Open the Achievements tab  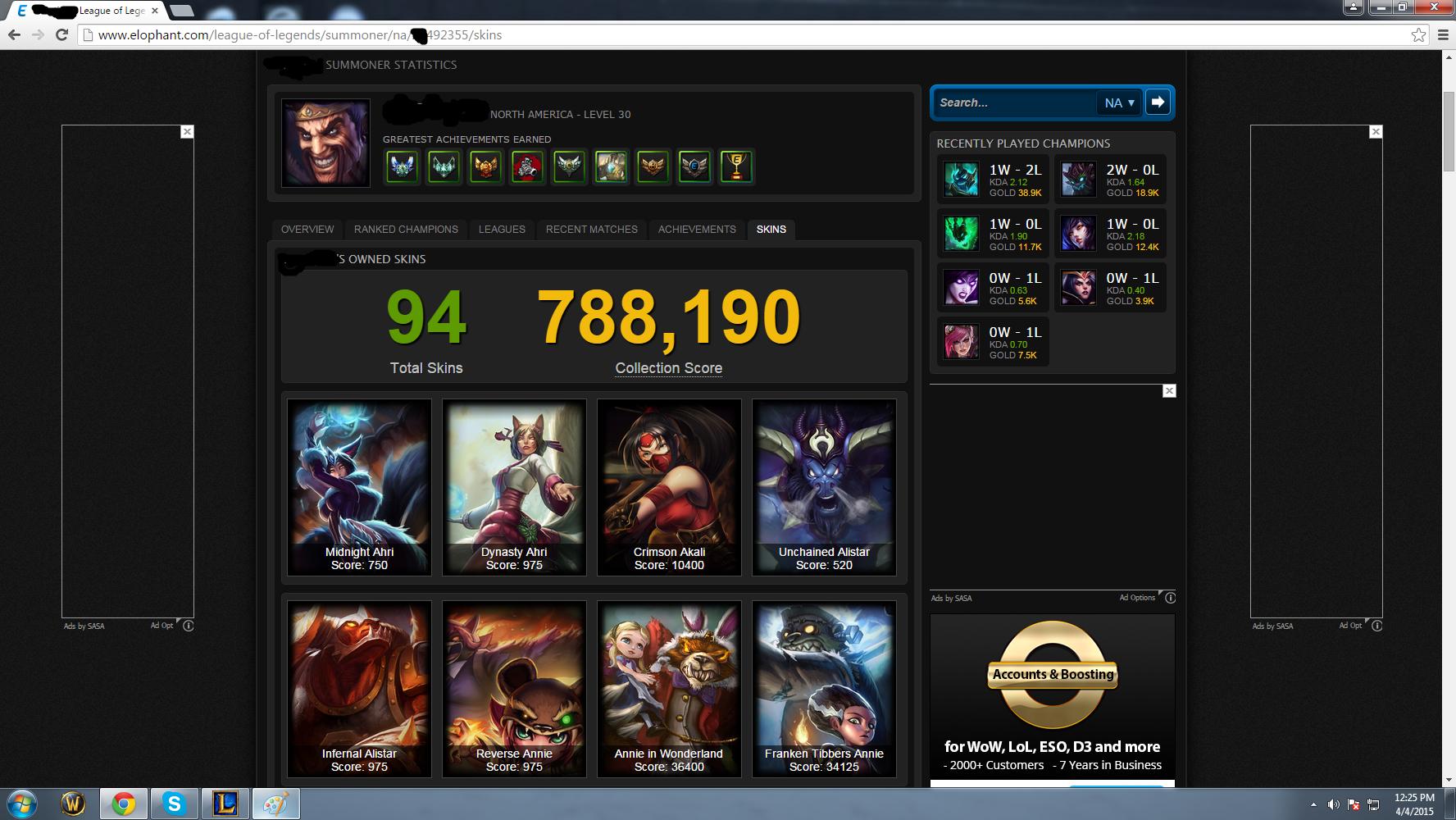click(x=697, y=230)
